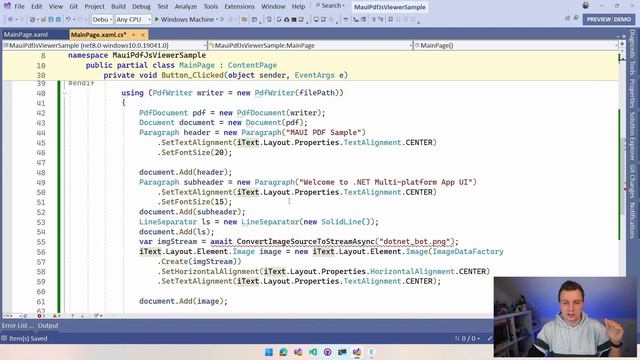Click the .SetFontSize(20); line
The image size is (640, 360).
195,153
